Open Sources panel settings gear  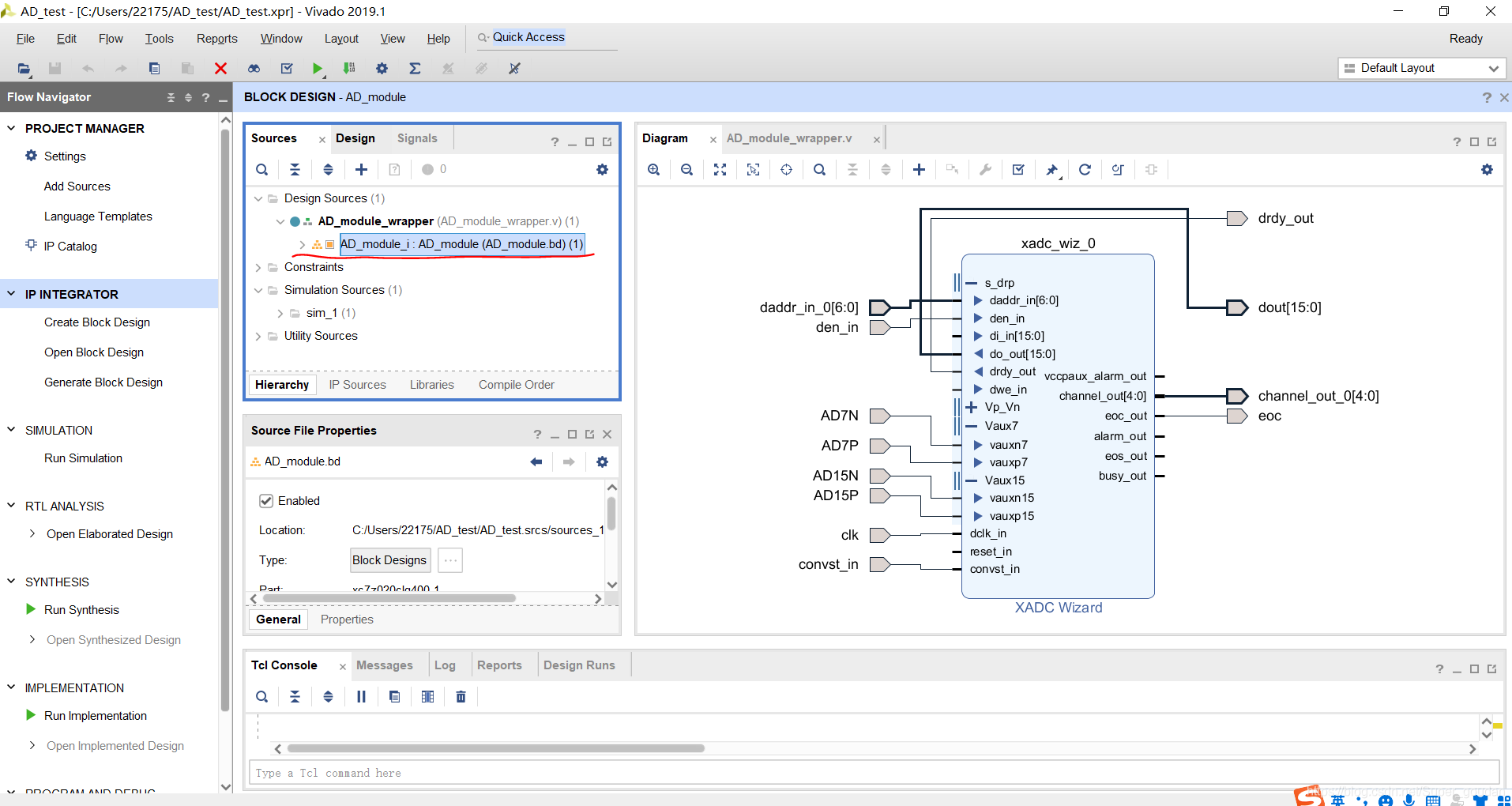(602, 169)
